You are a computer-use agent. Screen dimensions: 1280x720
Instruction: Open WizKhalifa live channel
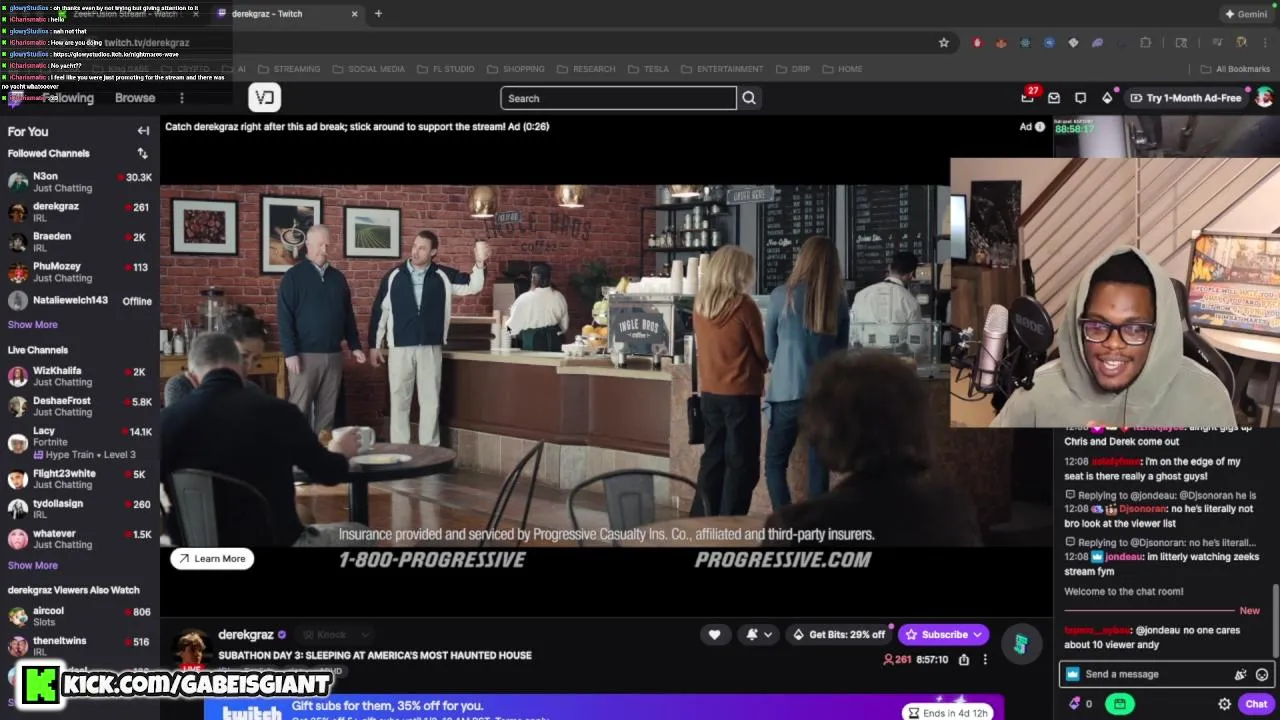click(x=80, y=376)
